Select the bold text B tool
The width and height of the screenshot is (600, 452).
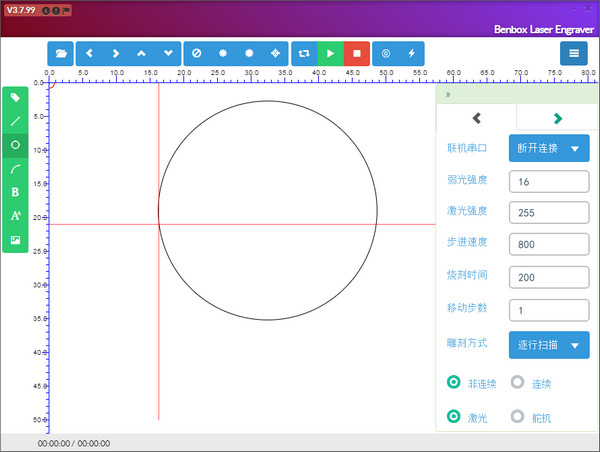pos(15,192)
